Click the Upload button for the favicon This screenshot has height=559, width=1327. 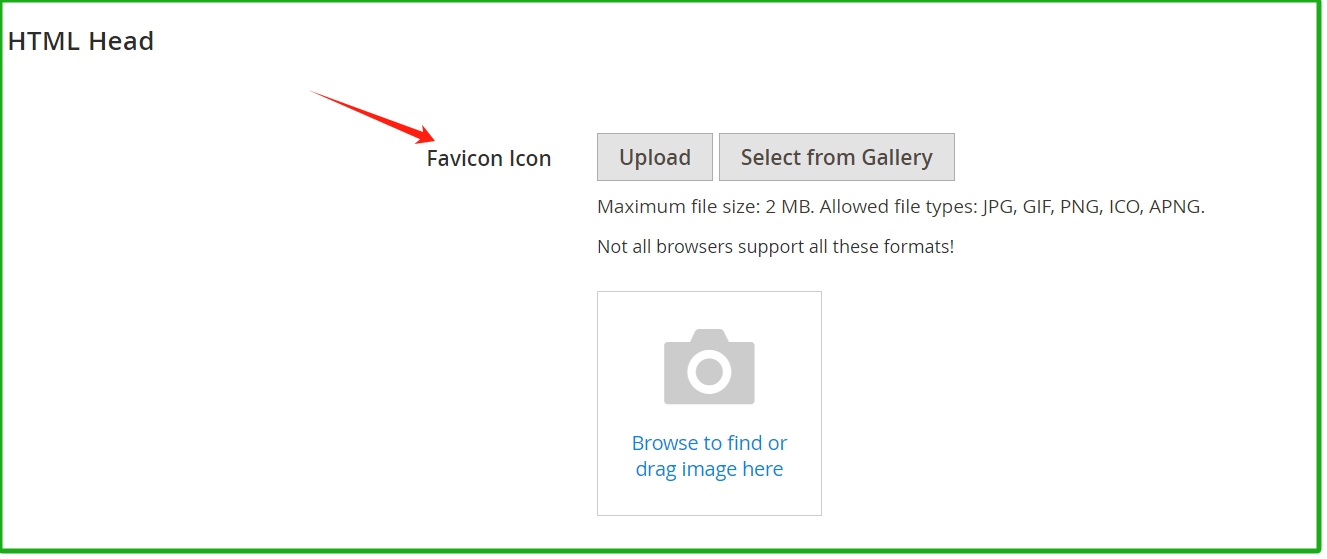tap(655, 157)
